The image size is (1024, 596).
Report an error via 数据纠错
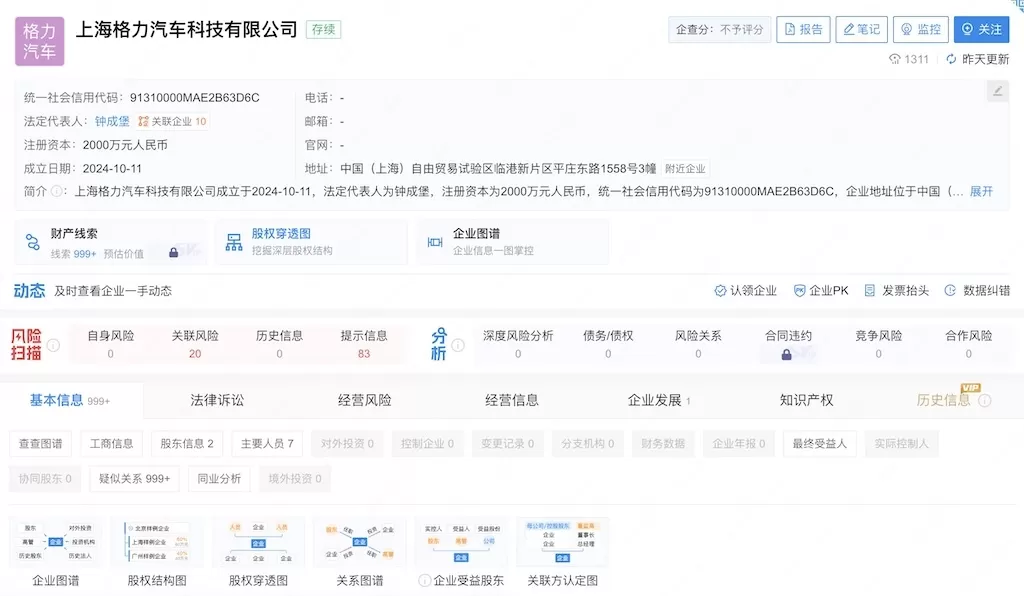point(976,291)
